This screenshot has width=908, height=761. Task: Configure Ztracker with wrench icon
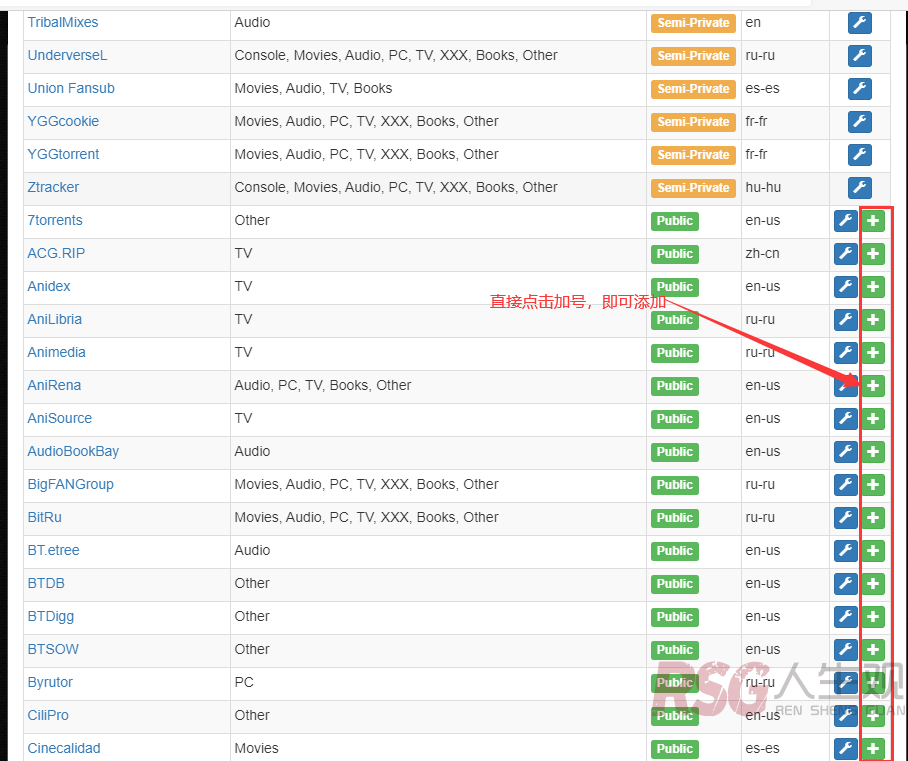(x=859, y=188)
